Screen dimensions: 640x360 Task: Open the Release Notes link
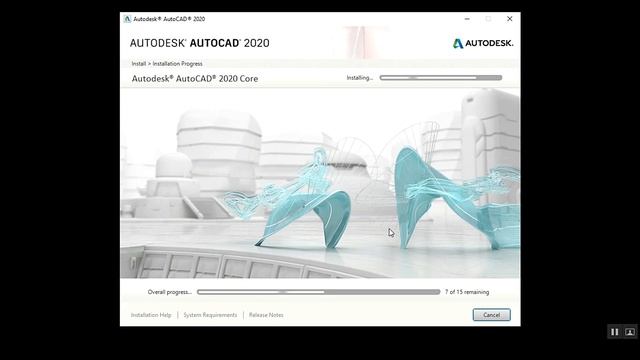coord(266,315)
